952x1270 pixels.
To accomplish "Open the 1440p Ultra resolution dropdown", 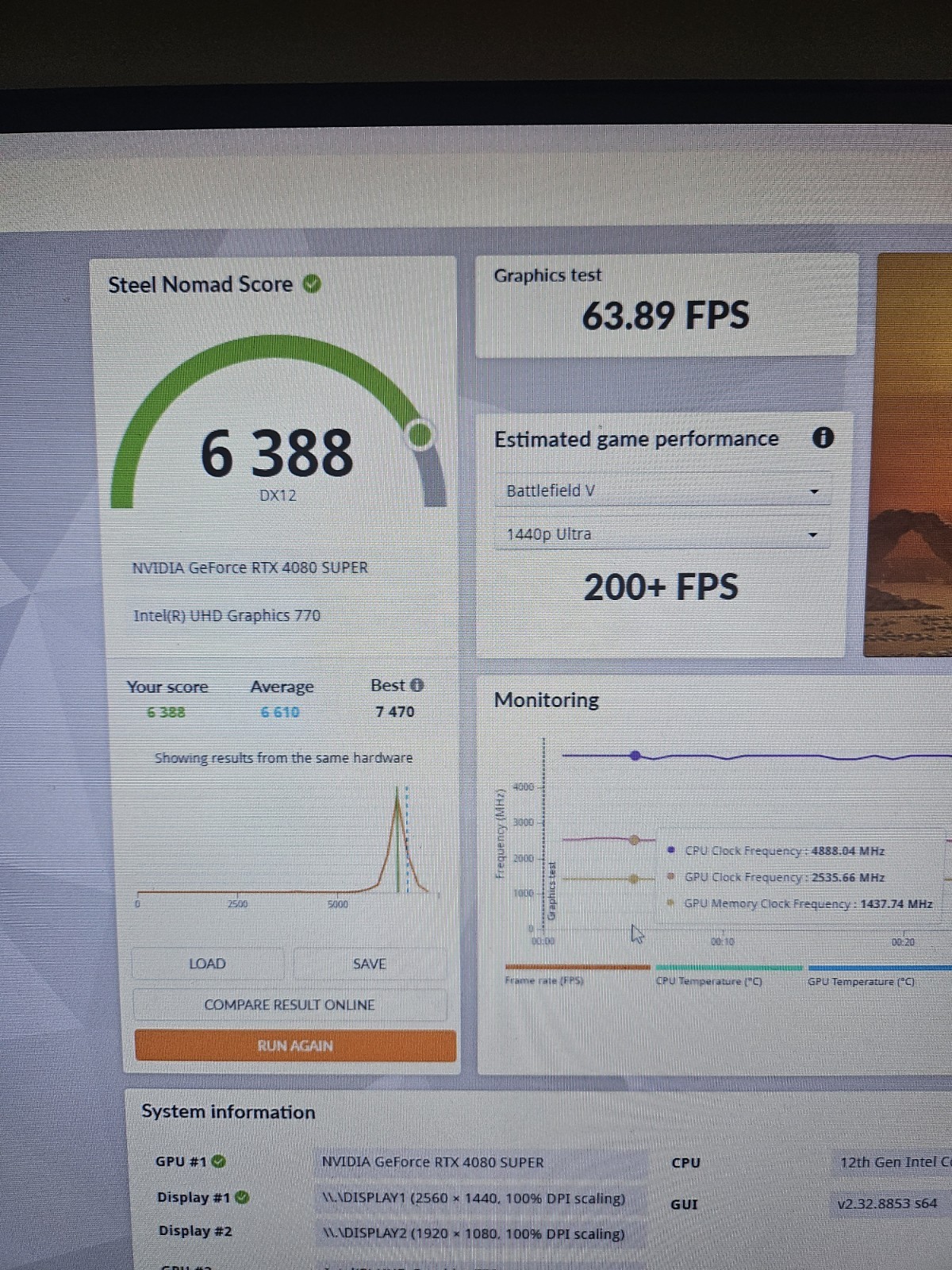I will pyautogui.click(x=663, y=534).
